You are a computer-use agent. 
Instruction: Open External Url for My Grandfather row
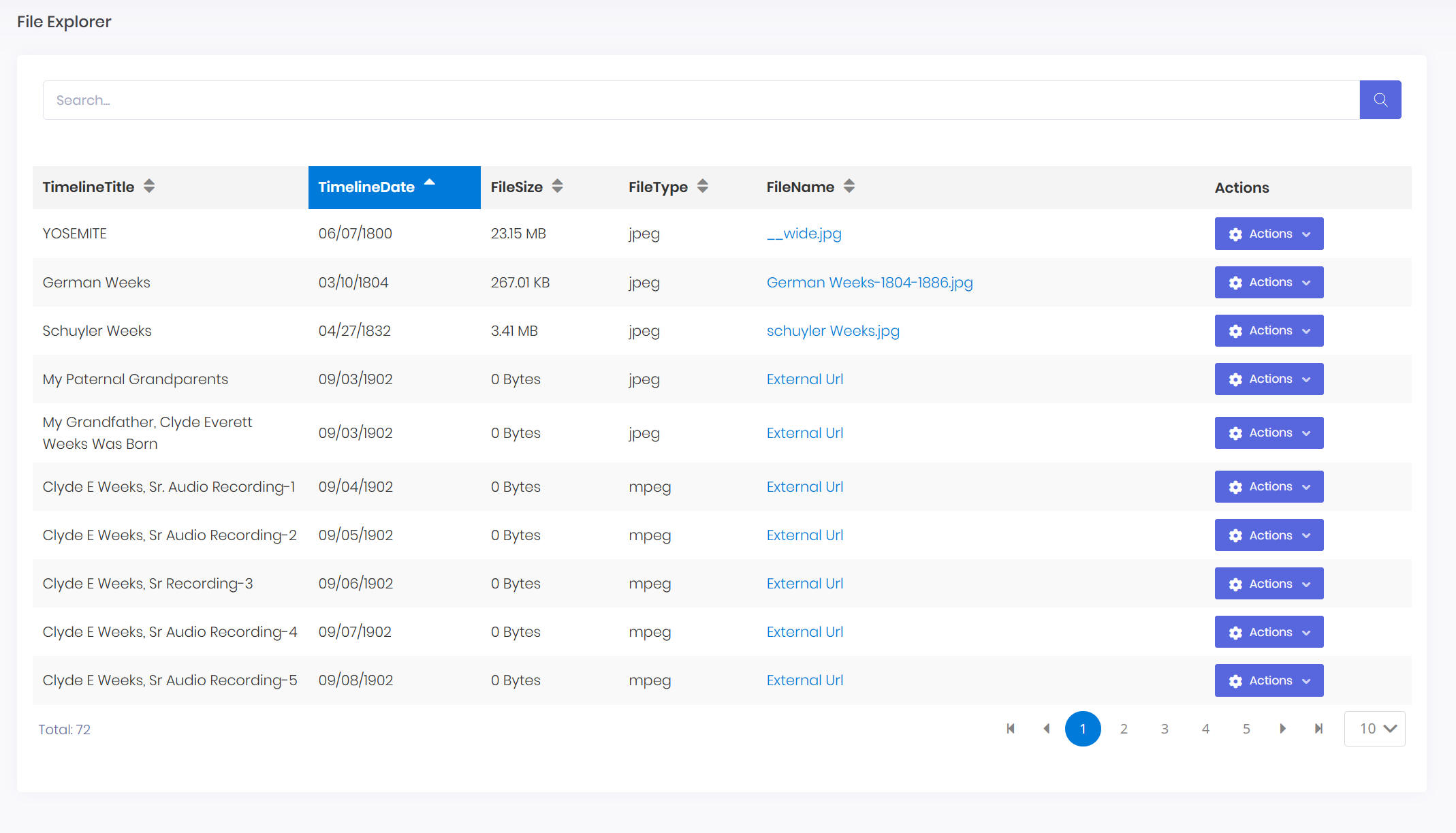[x=805, y=433]
